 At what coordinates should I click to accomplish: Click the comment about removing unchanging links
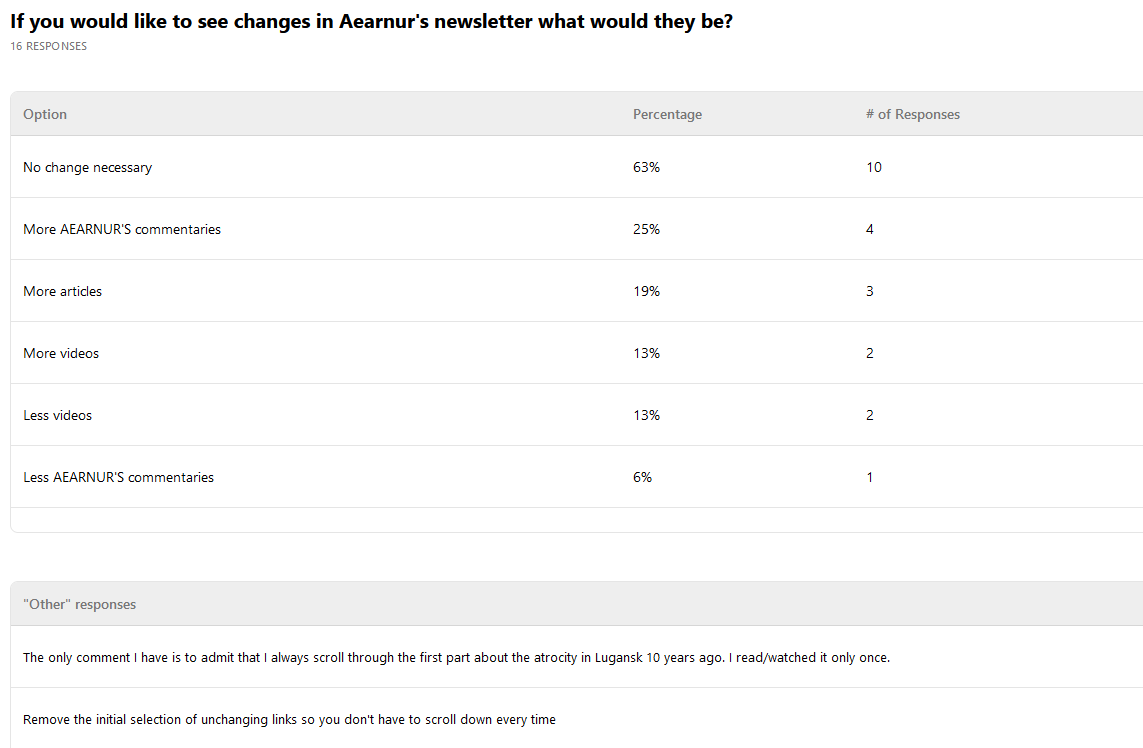(289, 719)
